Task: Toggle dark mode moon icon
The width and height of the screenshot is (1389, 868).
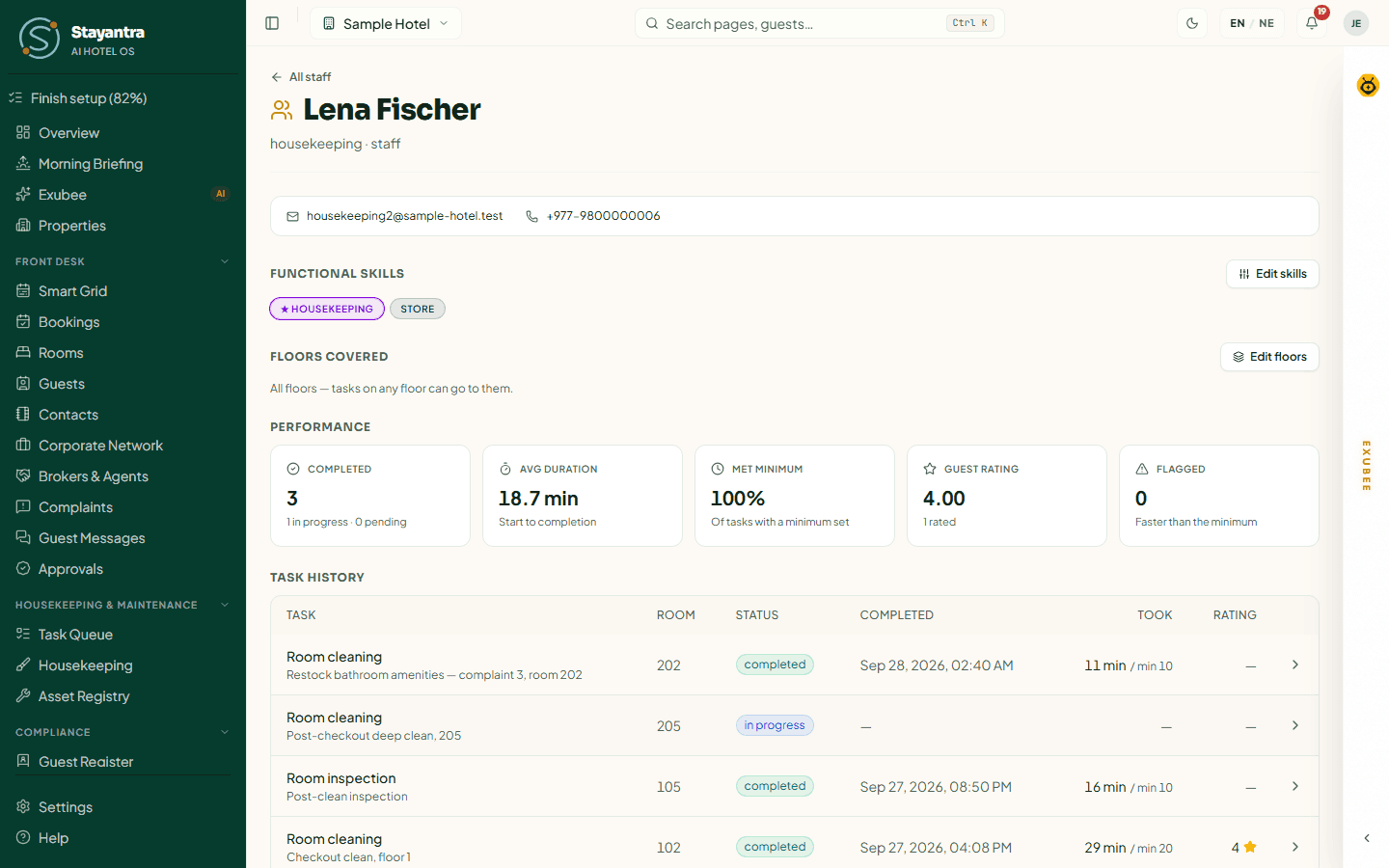Action: 1192,23
